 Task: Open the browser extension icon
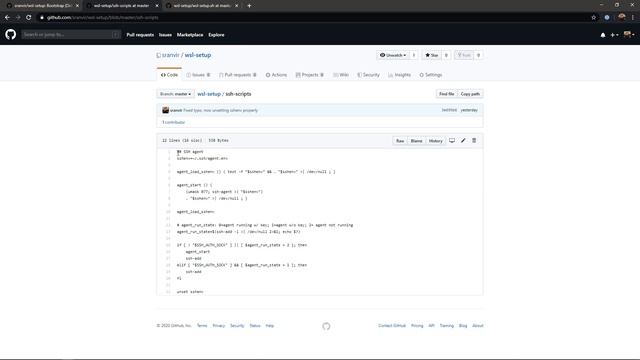pos(607,18)
